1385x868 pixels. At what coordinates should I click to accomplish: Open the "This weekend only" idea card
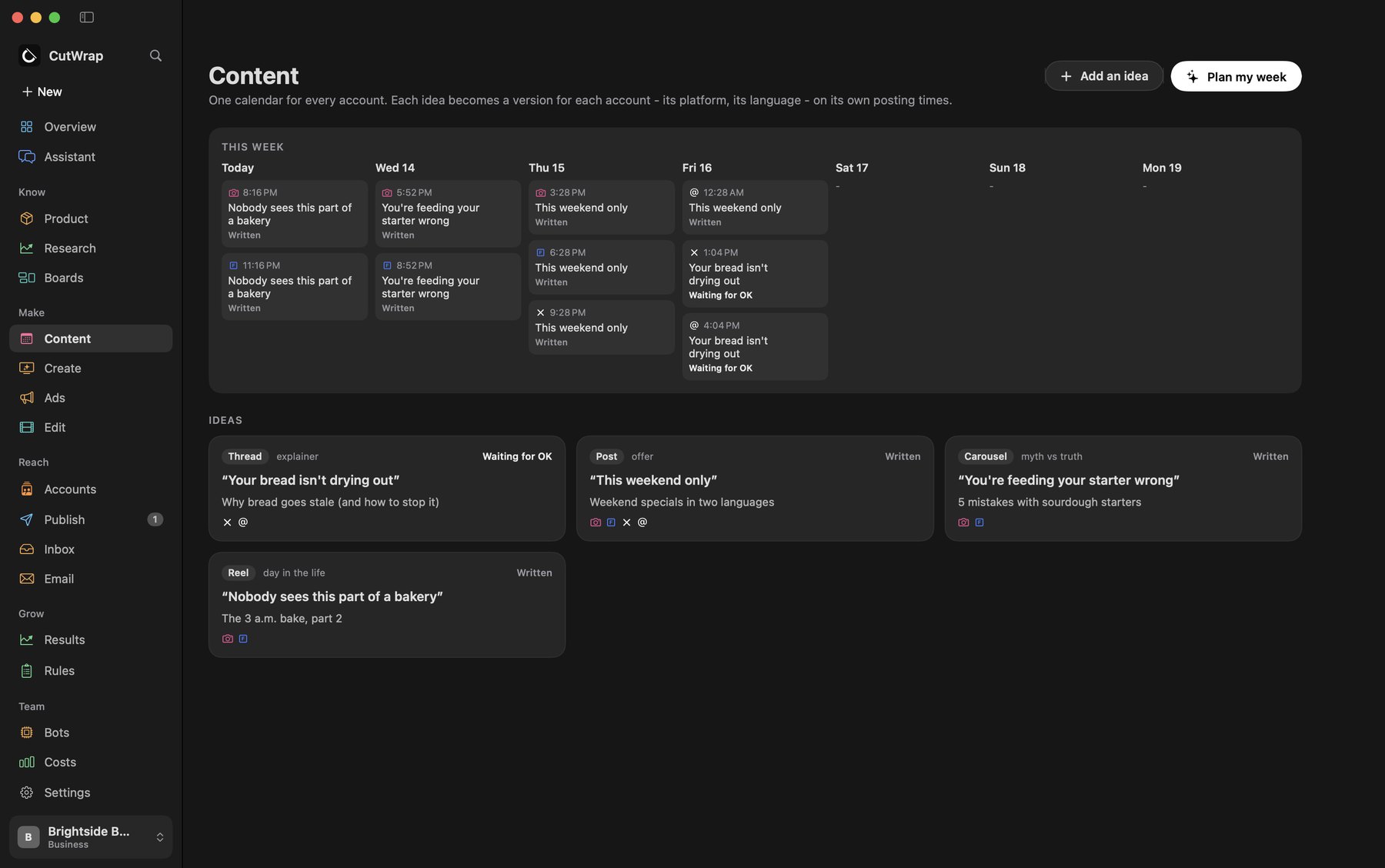[x=755, y=489]
